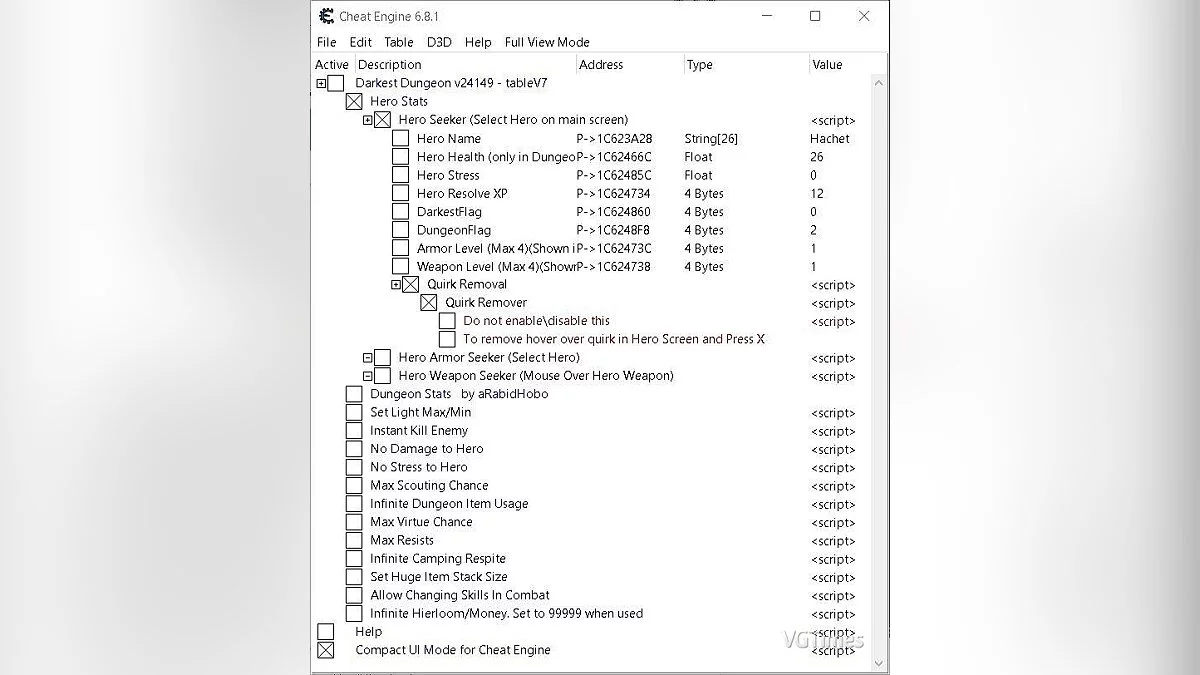Enable the Instant Kill Enemy checkbox
The image size is (1200, 675).
pyautogui.click(x=354, y=431)
